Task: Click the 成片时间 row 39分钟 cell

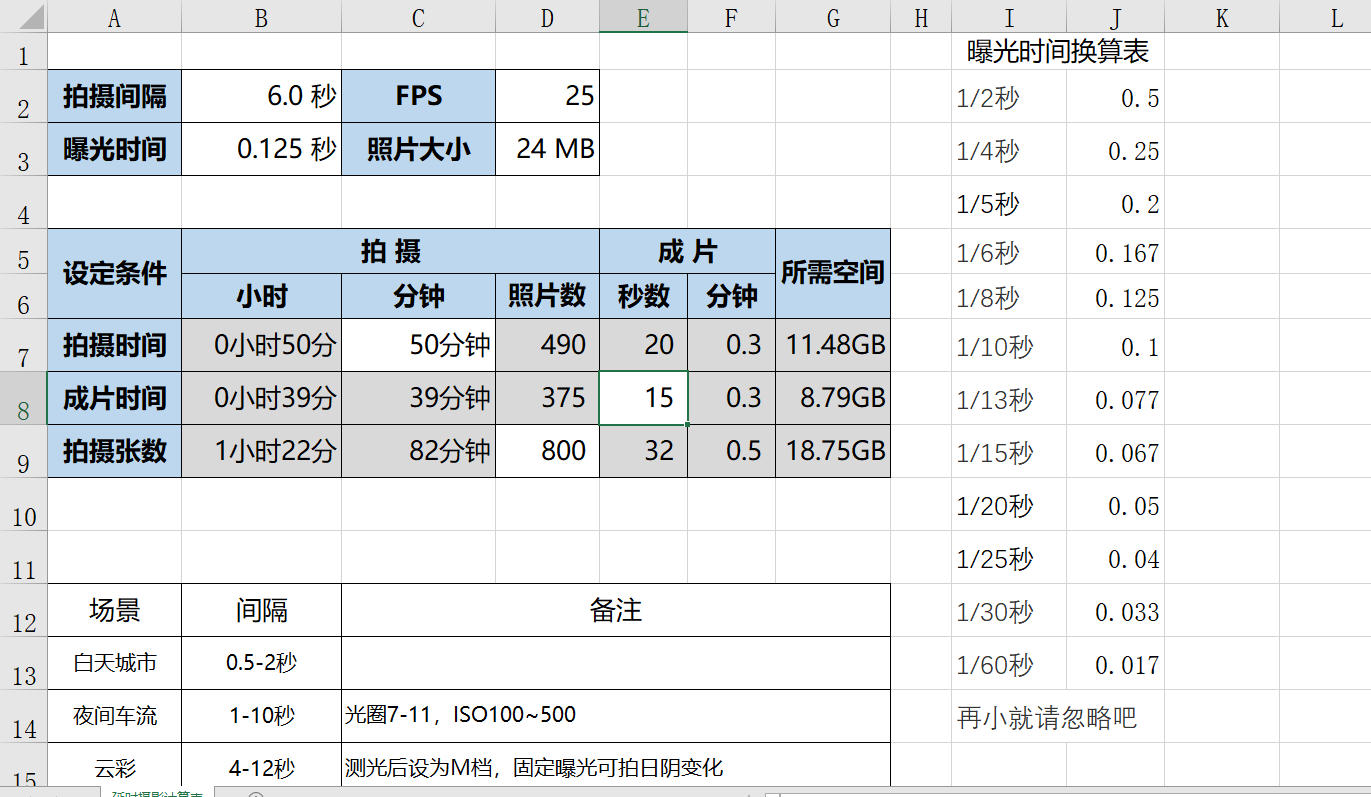Action: click(418, 397)
